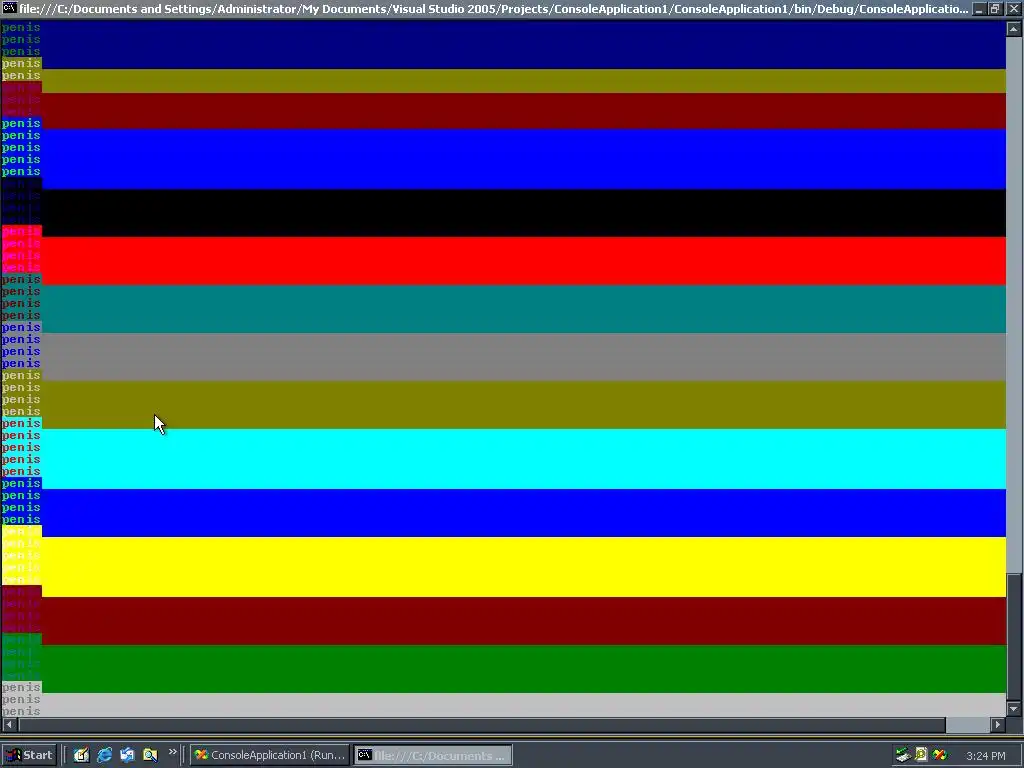Click the horizontal scrollbar left arrow
This screenshot has height=768, width=1024.
point(9,724)
